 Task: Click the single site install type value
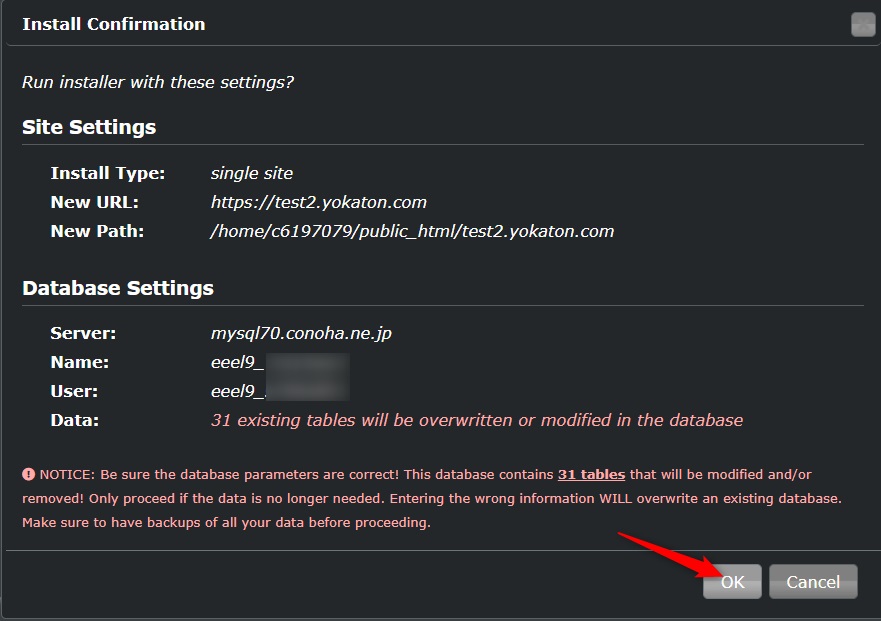click(x=252, y=173)
